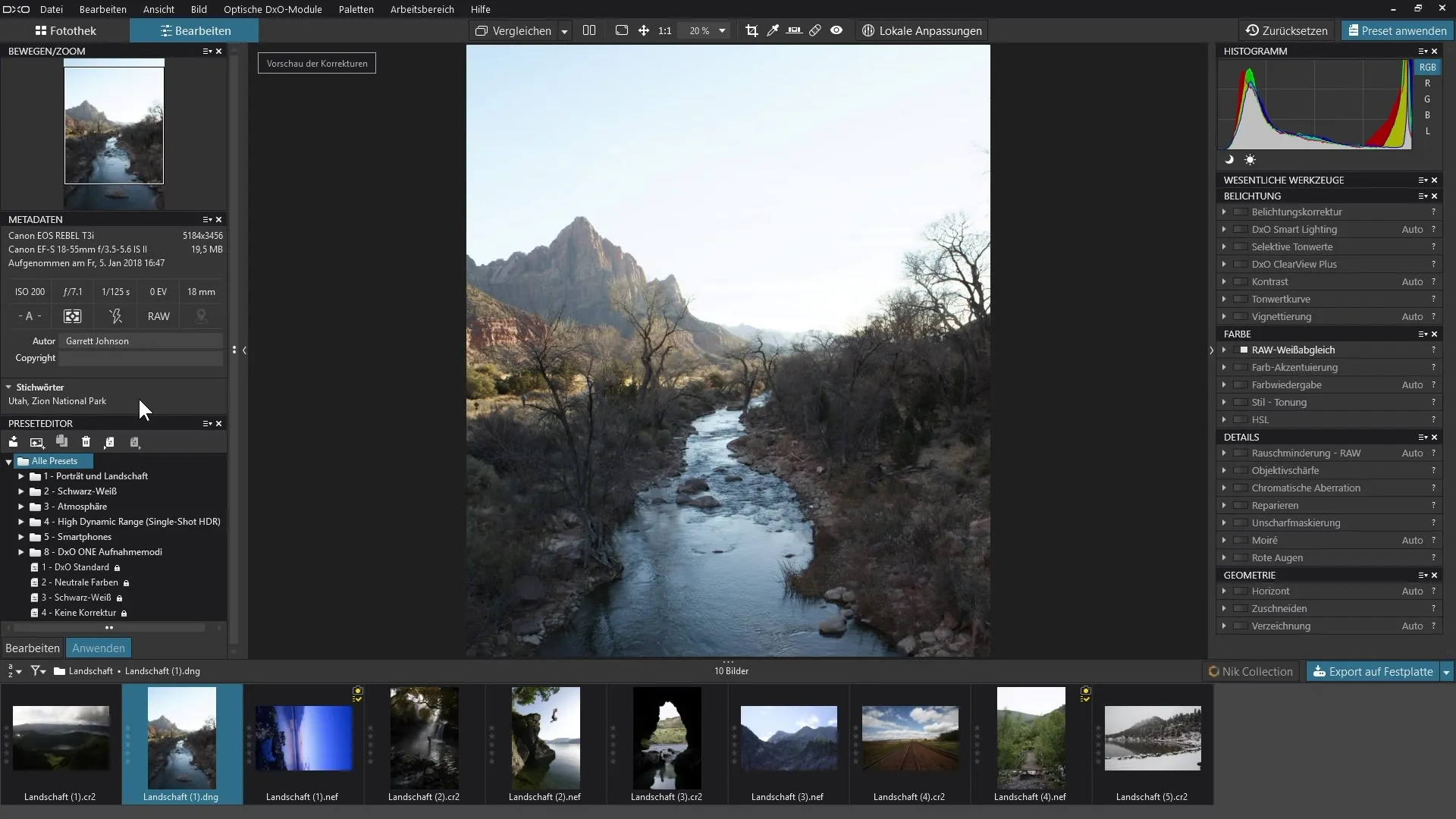
Task: Expand the Tonwertkurve section
Action: coord(1224,299)
